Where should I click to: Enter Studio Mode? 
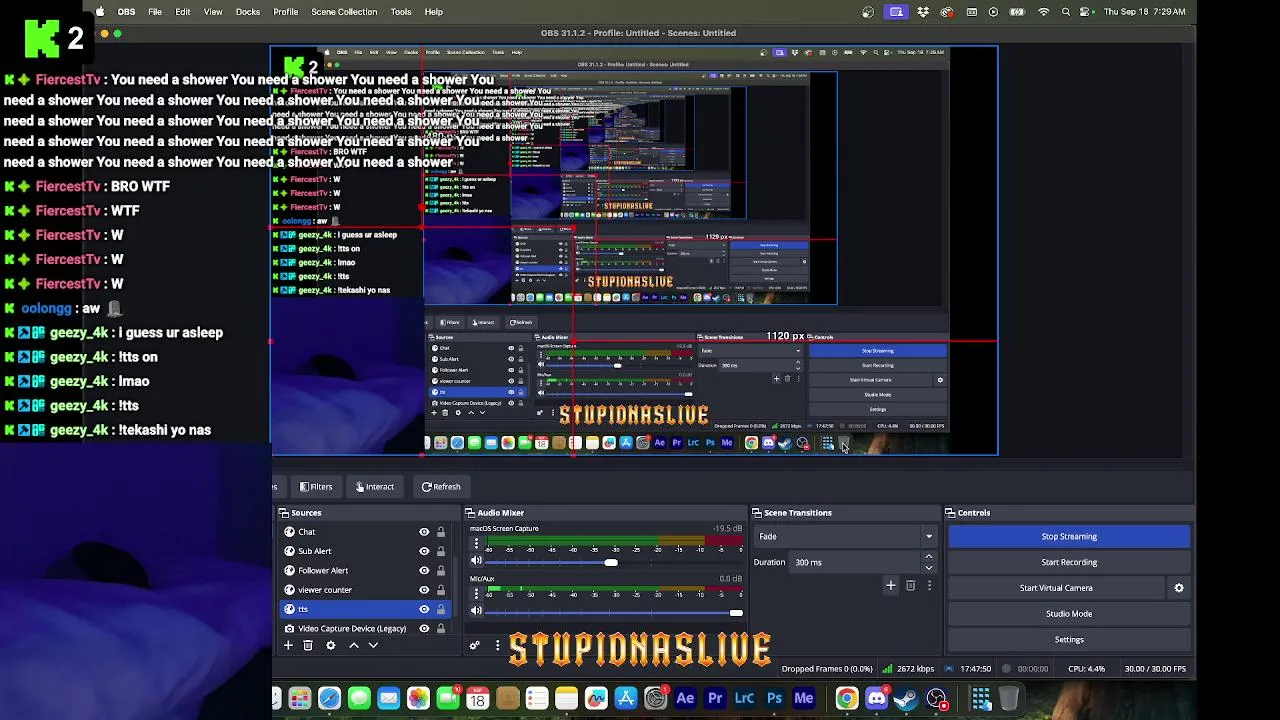[x=1069, y=614]
